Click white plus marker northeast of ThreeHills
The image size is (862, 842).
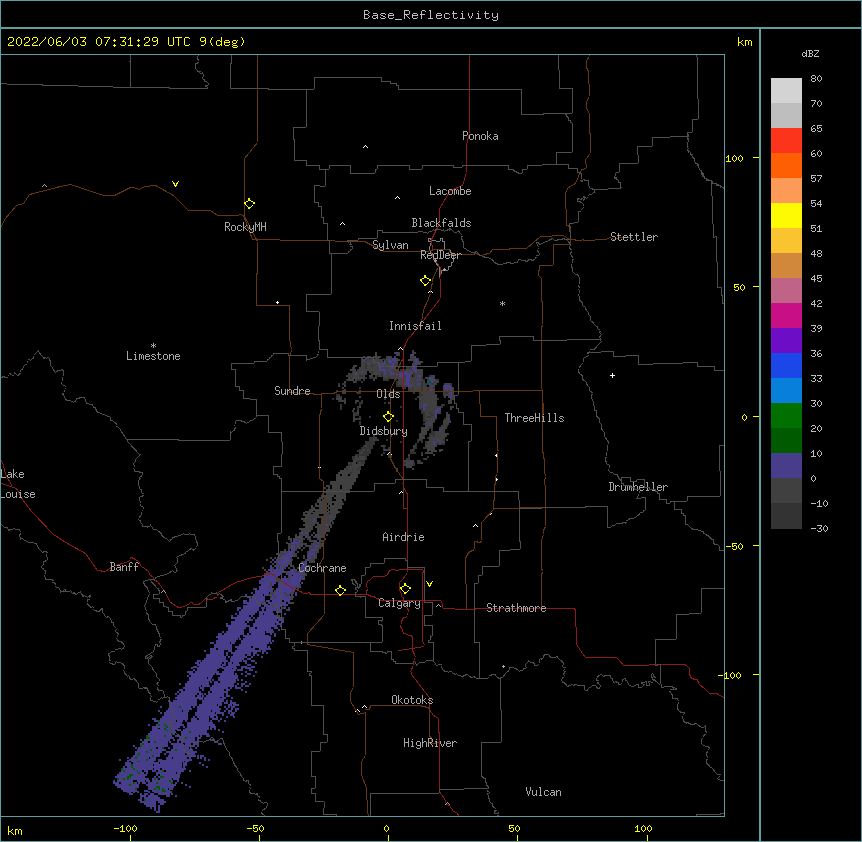click(612, 375)
